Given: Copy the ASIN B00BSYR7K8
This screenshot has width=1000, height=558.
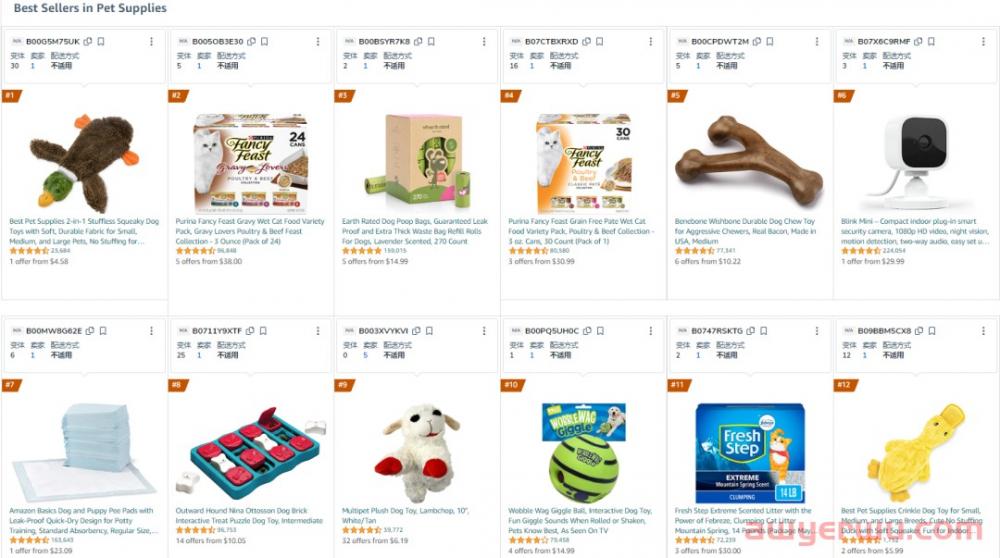Looking at the screenshot, I should pos(418,41).
